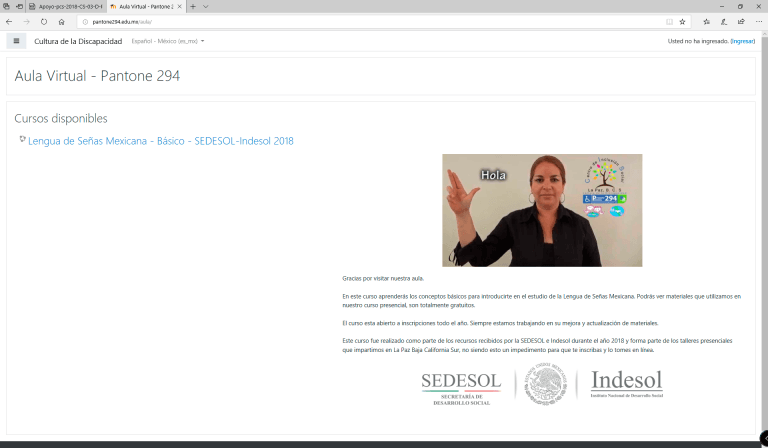
Task: Click the Ingresar login link
Action: click(742, 41)
